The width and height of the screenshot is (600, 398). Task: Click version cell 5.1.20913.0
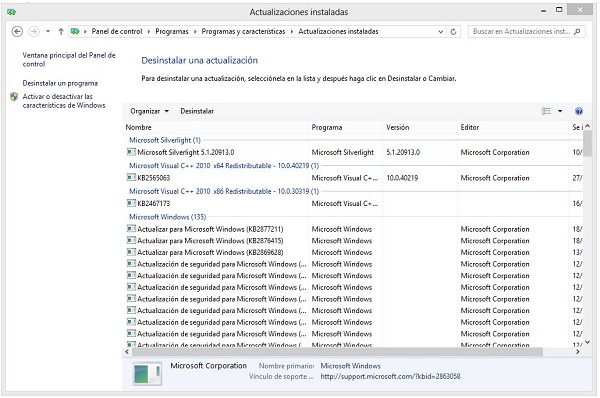403,152
